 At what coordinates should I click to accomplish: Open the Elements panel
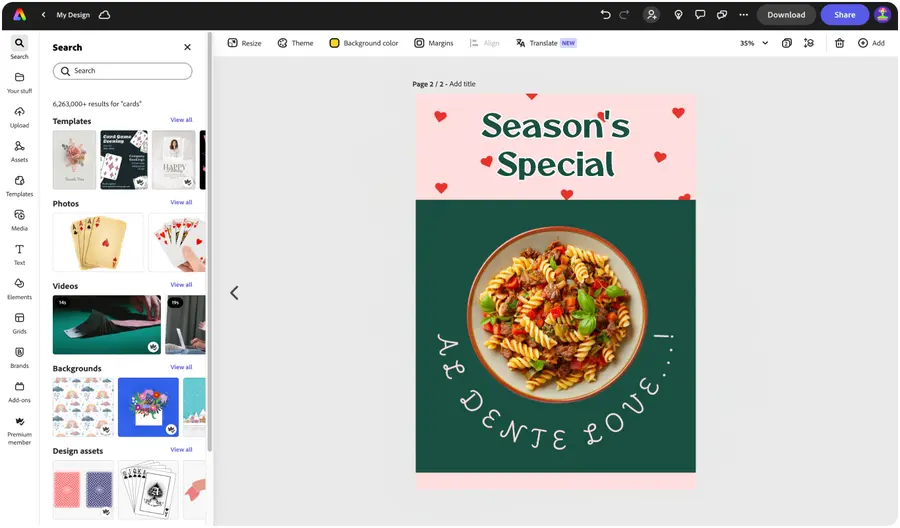tap(20, 289)
